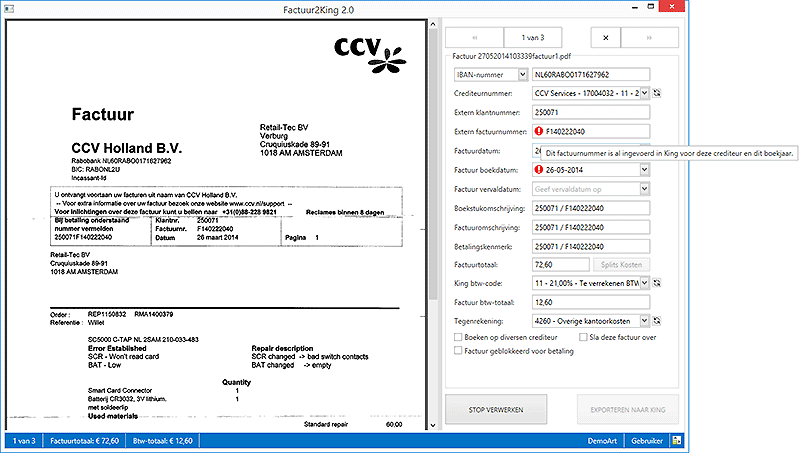The image size is (800, 453).
Task: Remove current invoice with the X button
Action: (606, 37)
